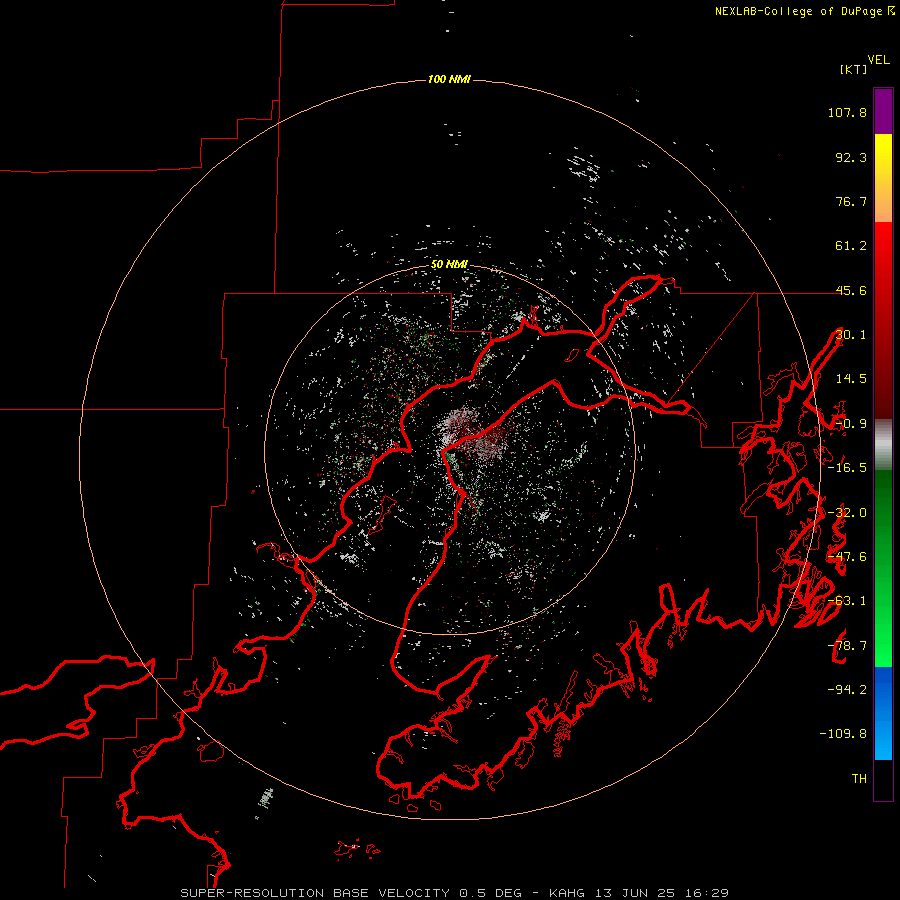
Task: Click the SUPER-RESOLUTION BASE VELOCITY caption text
Action: coord(315,893)
